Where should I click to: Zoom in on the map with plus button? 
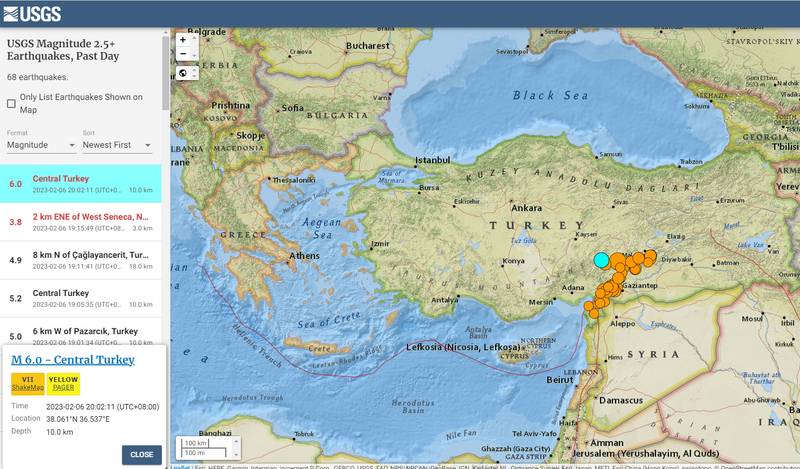pos(183,40)
